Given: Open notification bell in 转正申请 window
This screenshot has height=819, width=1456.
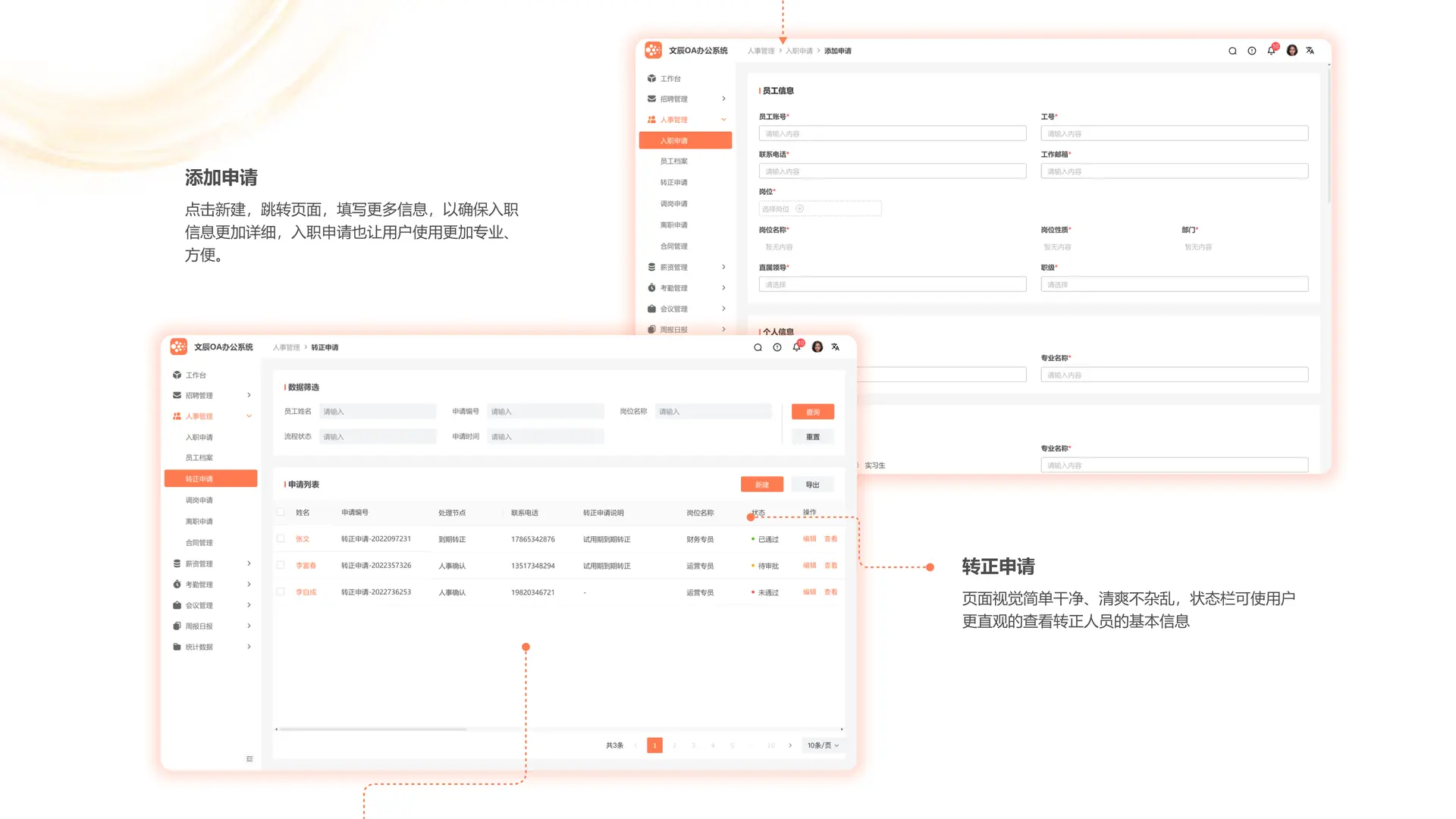Looking at the screenshot, I should click(x=797, y=347).
